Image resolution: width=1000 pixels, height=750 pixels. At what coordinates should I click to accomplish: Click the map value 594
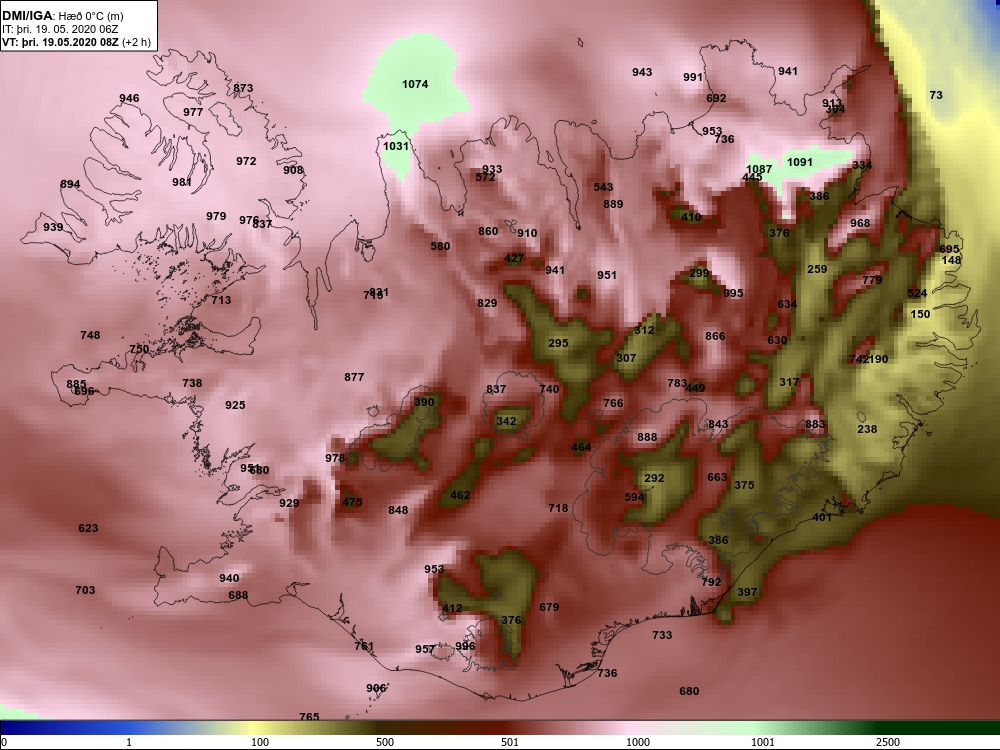point(634,497)
